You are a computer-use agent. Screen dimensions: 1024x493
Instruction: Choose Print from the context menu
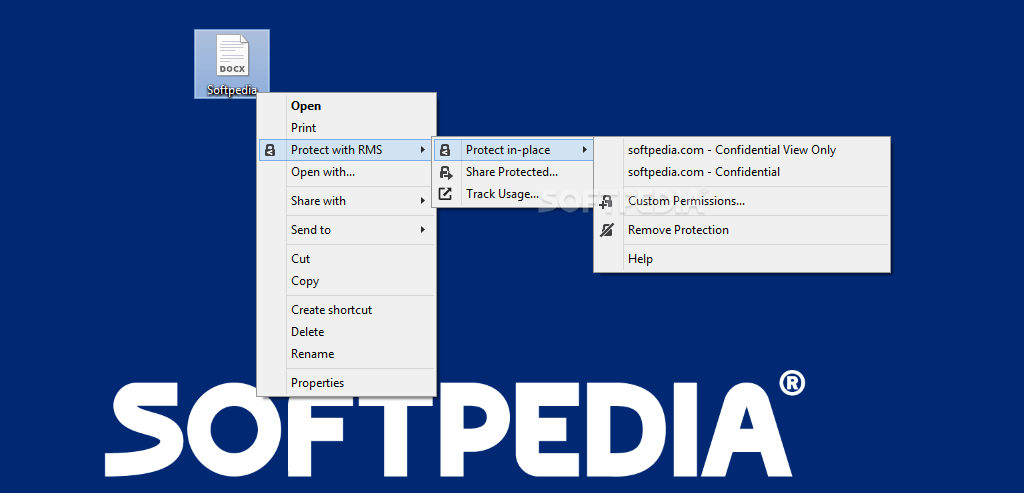346,128
